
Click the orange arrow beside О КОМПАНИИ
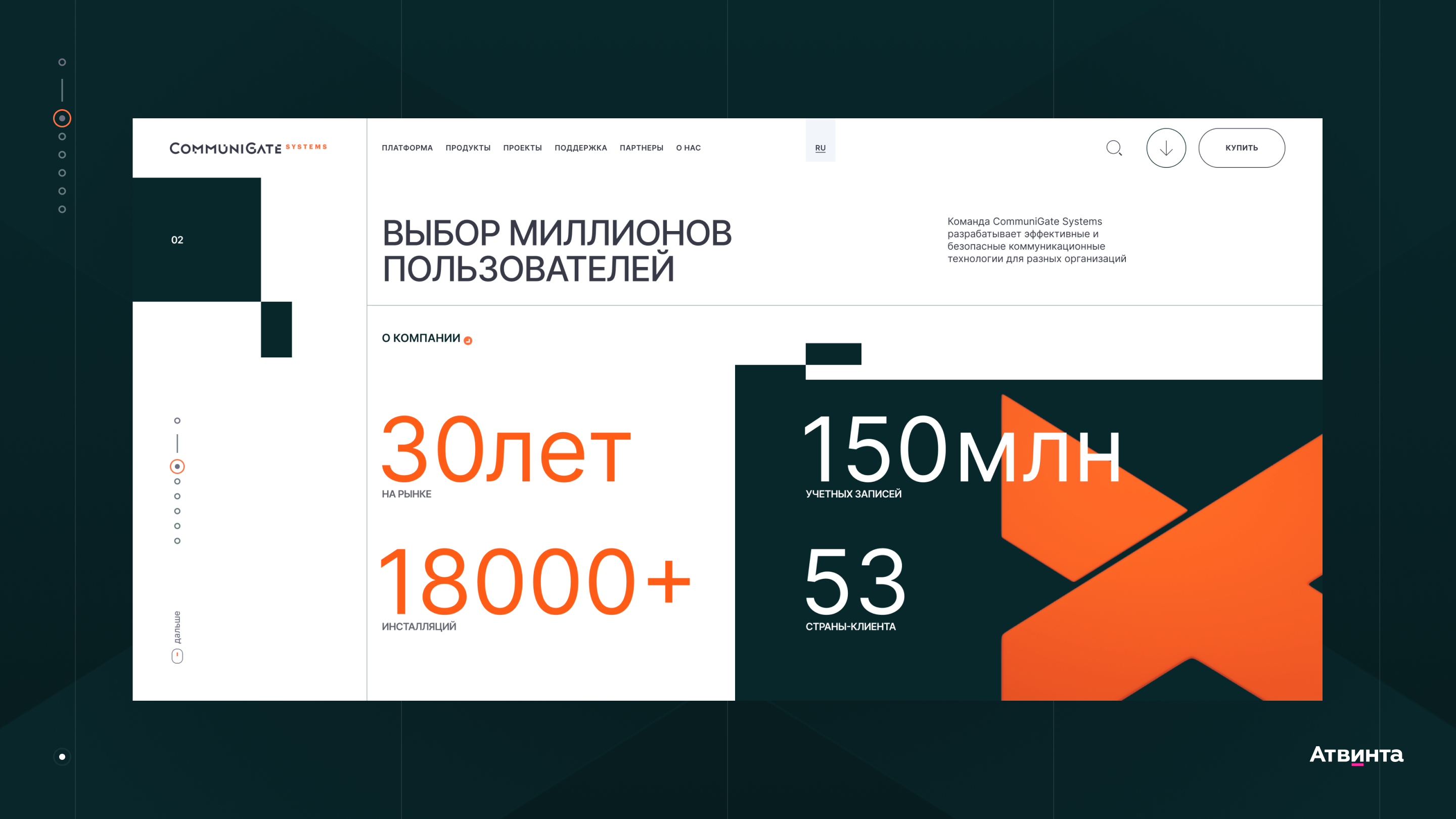click(x=468, y=340)
